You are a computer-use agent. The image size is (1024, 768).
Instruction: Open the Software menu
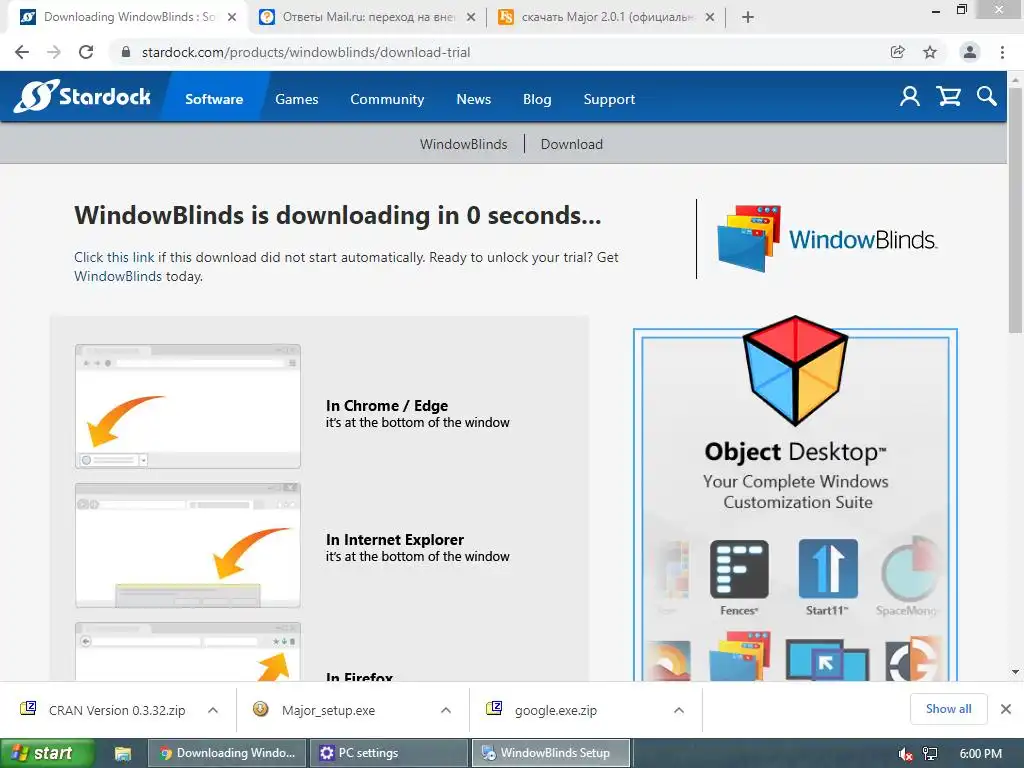[214, 99]
